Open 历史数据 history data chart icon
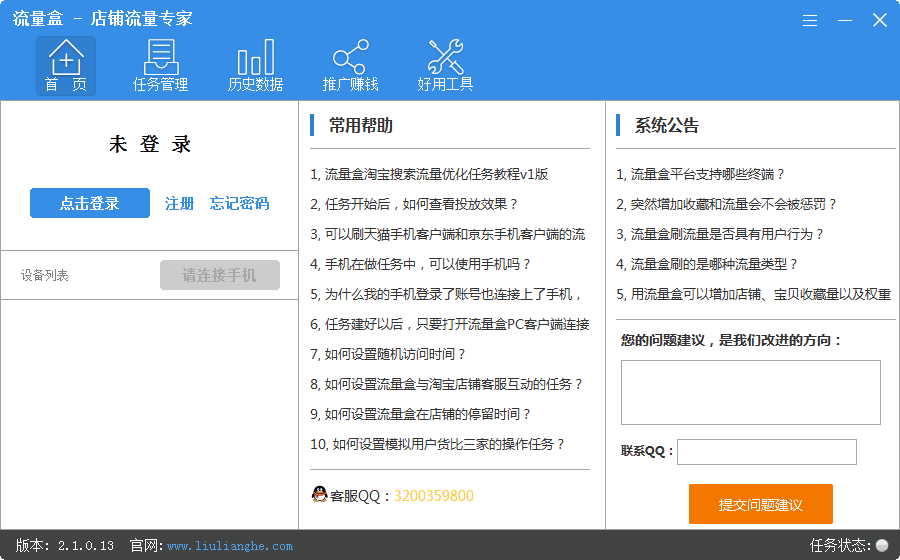 (255, 59)
